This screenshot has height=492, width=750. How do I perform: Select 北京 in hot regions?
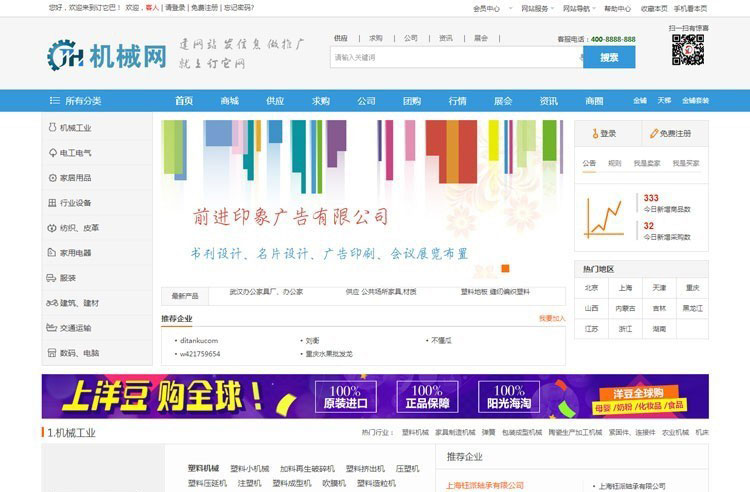pyautogui.click(x=591, y=287)
